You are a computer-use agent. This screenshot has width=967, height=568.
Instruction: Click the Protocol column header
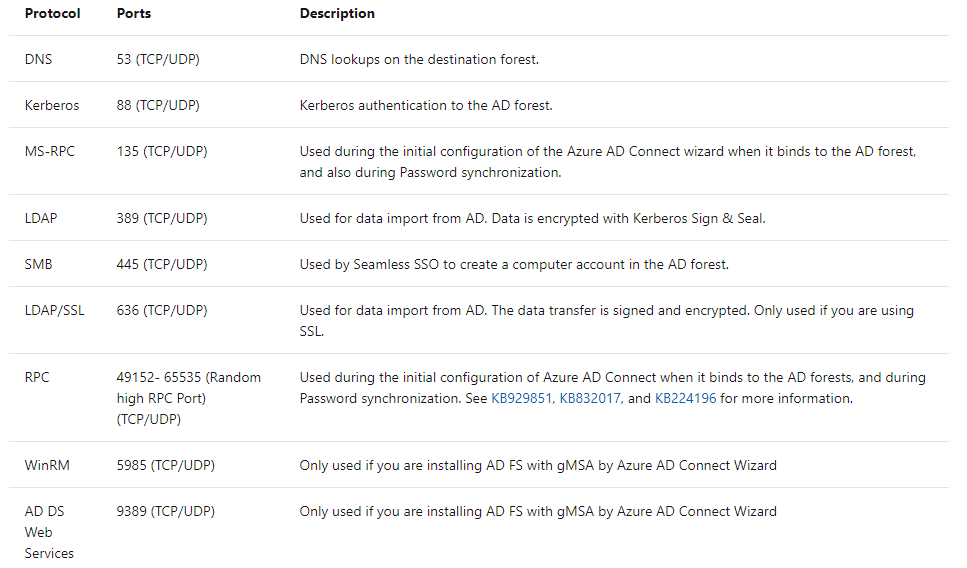[52, 14]
